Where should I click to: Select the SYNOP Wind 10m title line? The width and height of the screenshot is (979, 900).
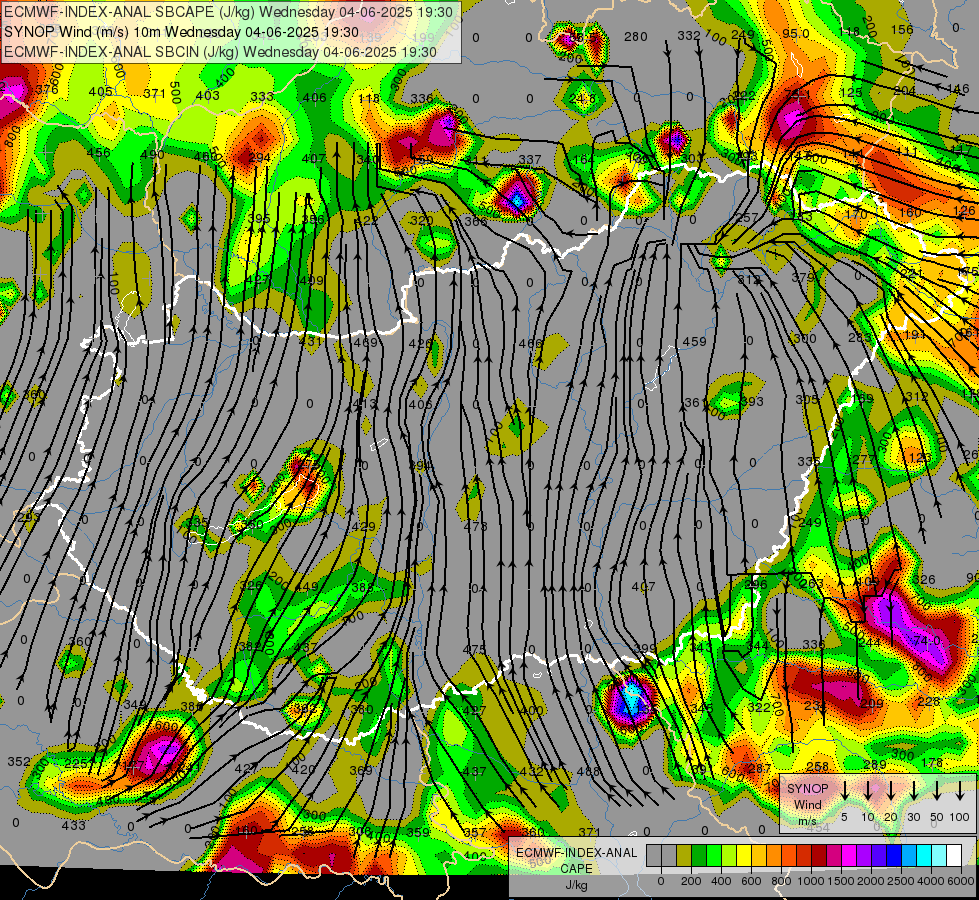click(182, 32)
